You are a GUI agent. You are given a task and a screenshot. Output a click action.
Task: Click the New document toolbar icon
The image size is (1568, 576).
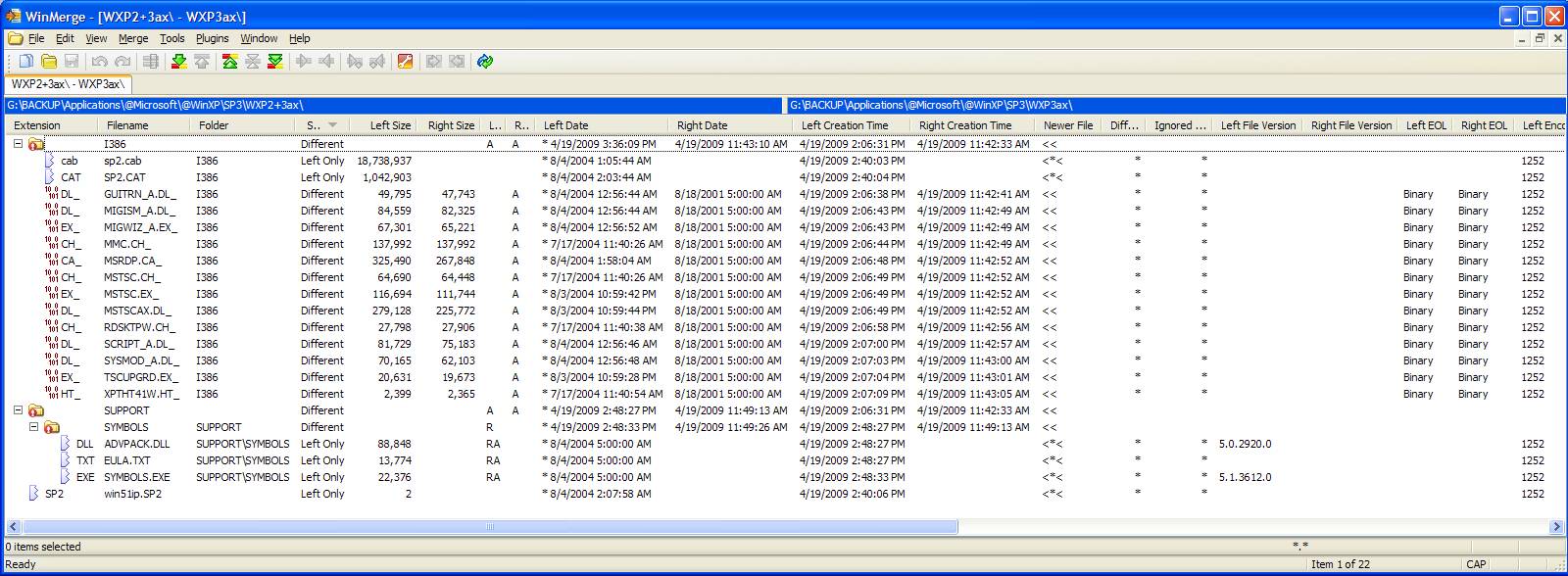[x=26, y=62]
